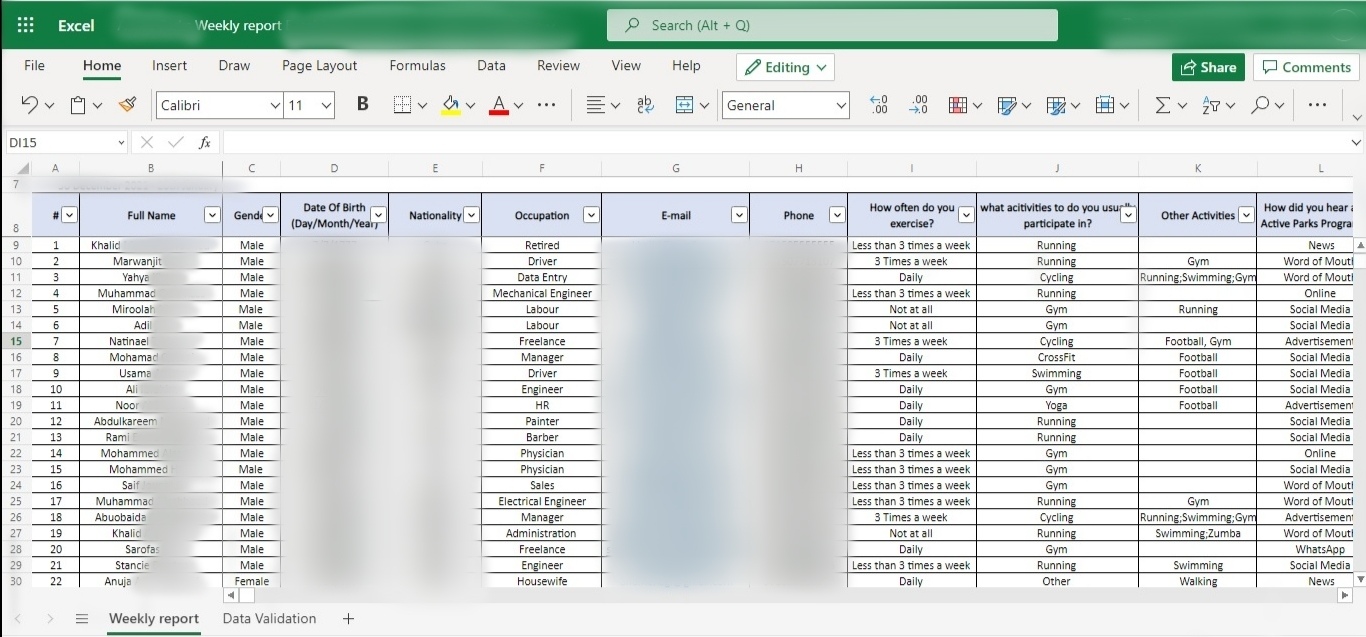
Task: Increase decimal places
Action: point(918,105)
